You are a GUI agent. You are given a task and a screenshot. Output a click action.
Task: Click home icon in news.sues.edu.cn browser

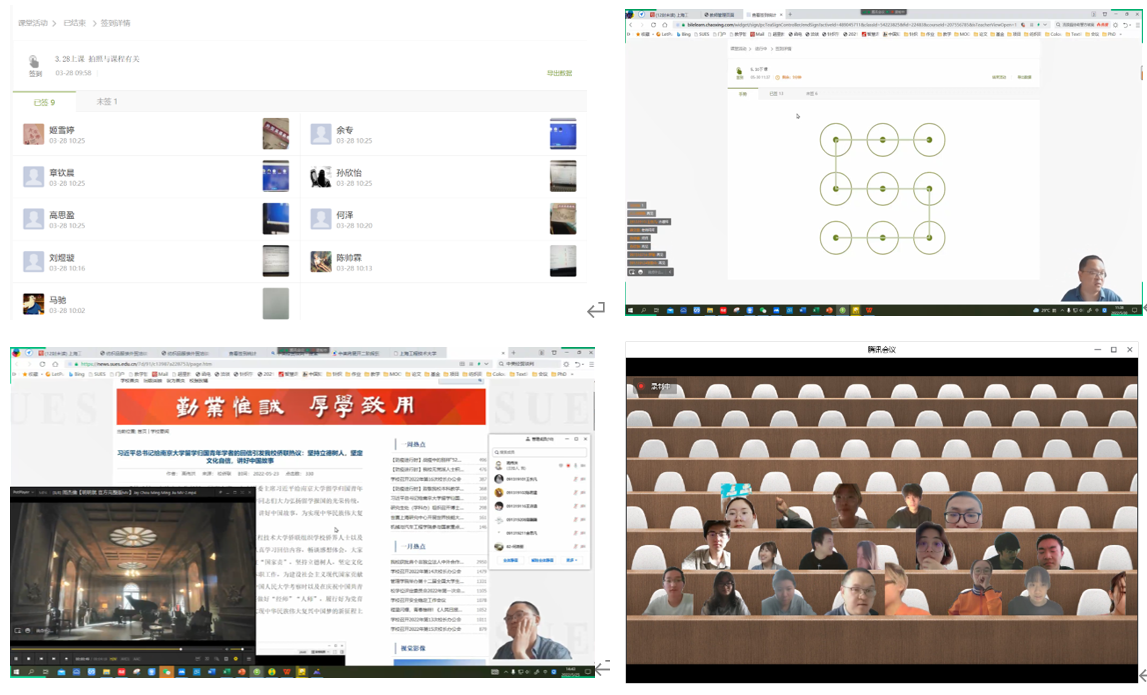(53, 364)
